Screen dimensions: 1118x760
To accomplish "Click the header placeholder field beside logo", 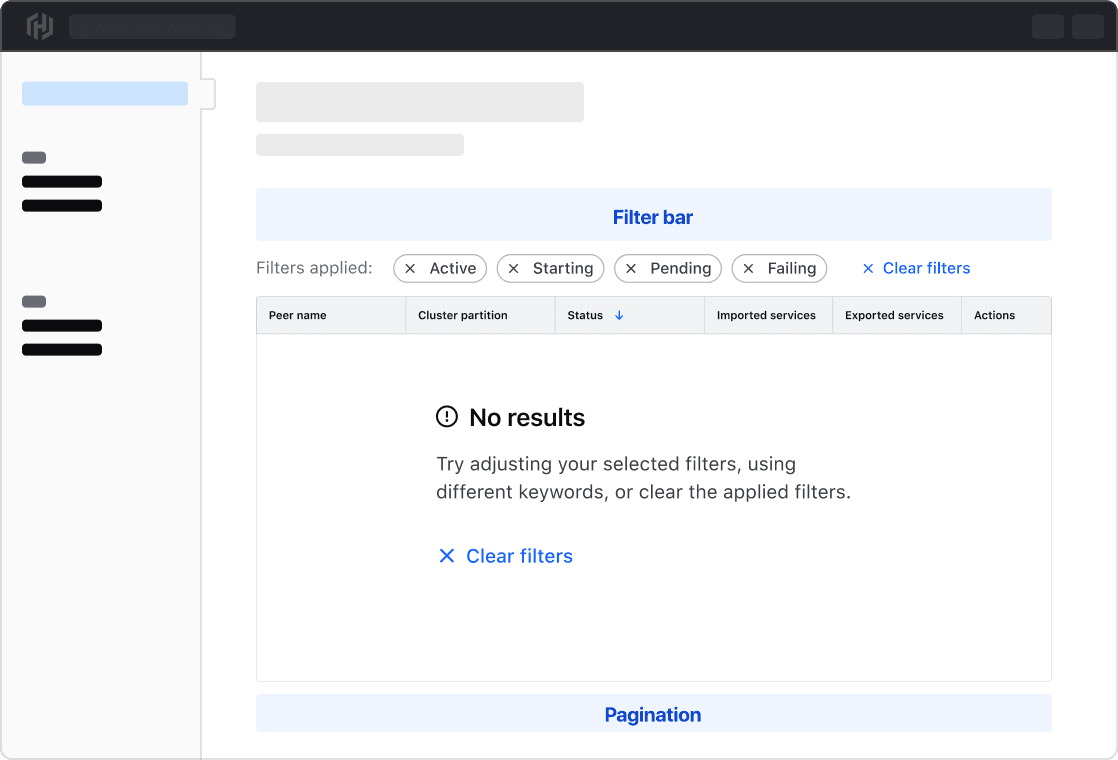I will pyautogui.click(x=152, y=26).
